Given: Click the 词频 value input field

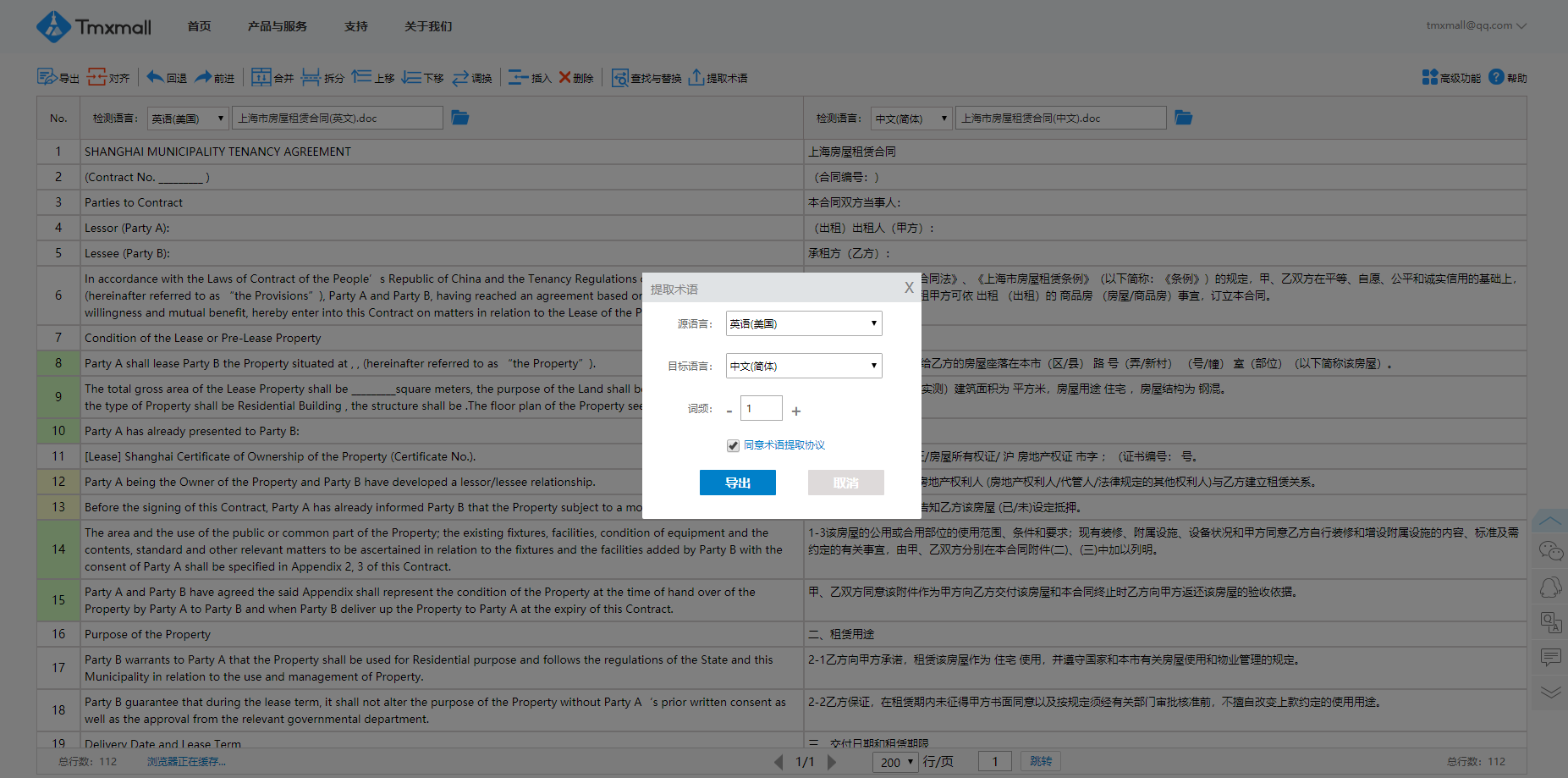Looking at the screenshot, I should click(762, 408).
